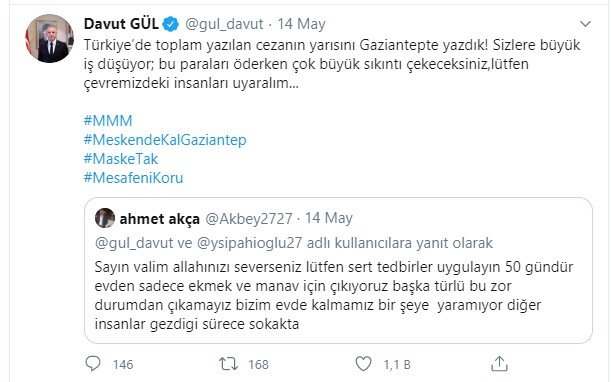611x382 pixels.
Task: Visit the @gul_davut handle in header
Action: (x=224, y=25)
